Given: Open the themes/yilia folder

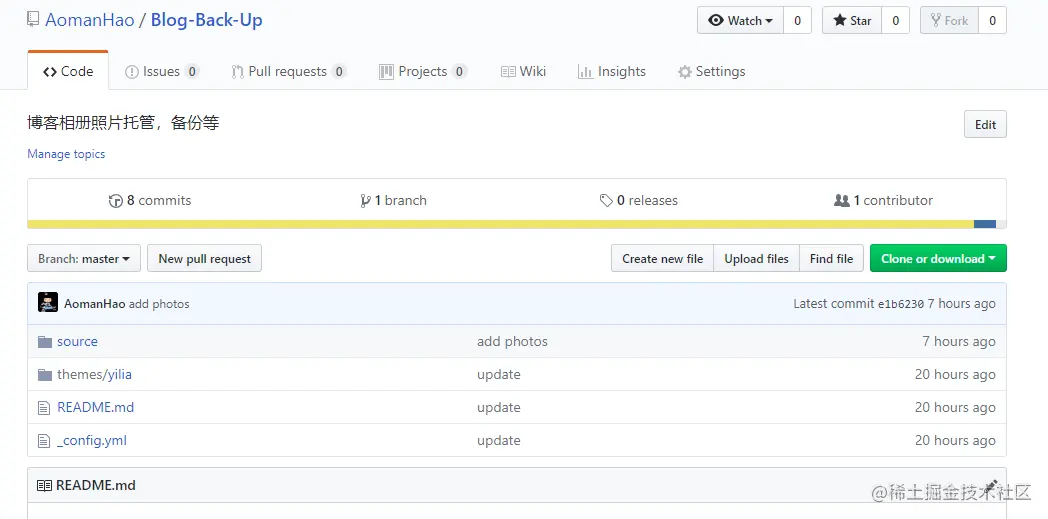Looking at the screenshot, I should (94, 374).
